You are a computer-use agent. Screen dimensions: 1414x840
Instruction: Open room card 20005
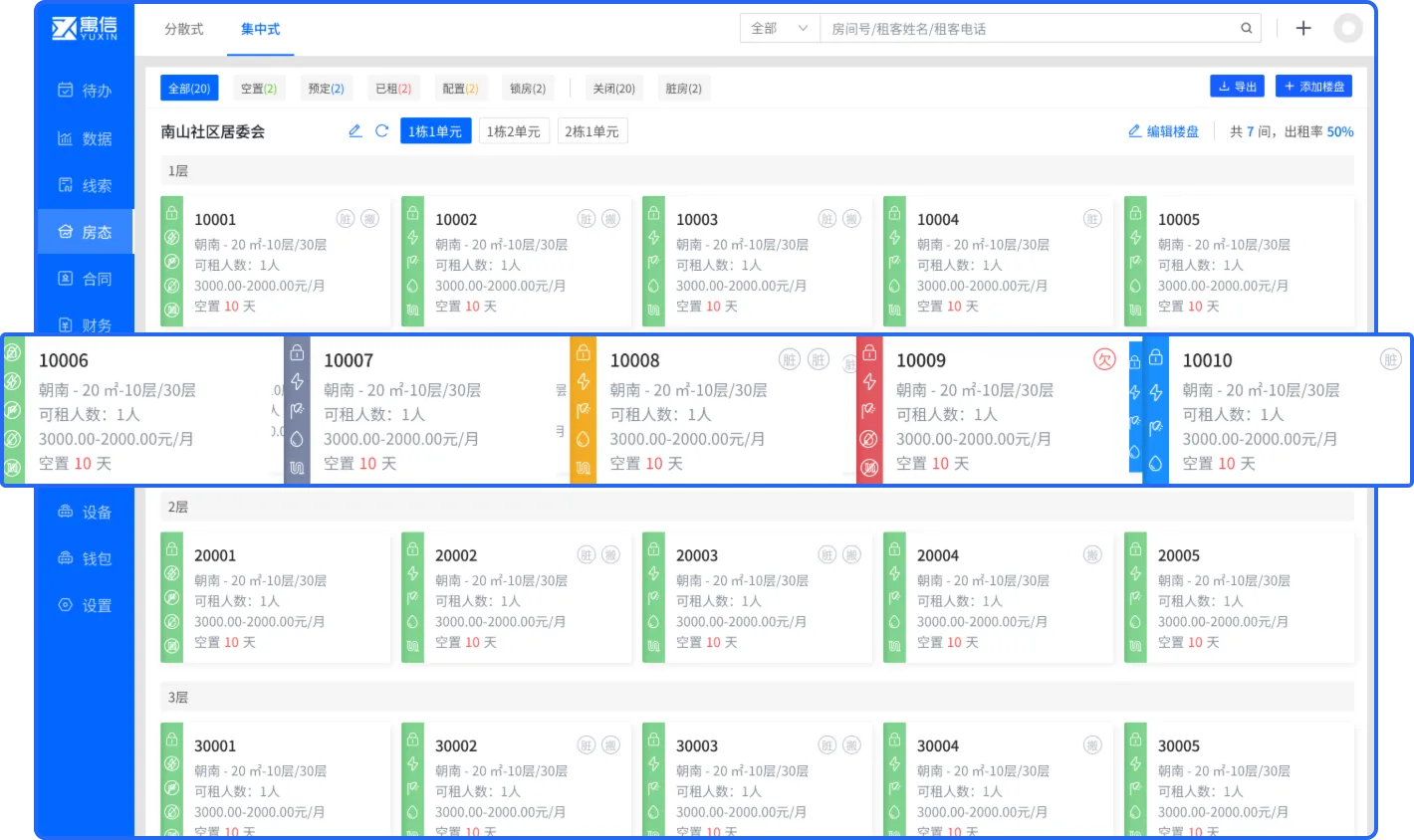click(1239, 598)
